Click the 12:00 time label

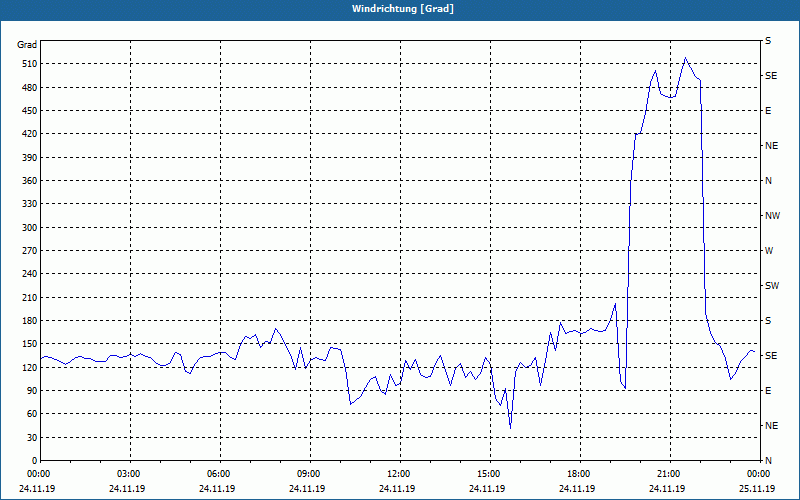click(x=399, y=473)
